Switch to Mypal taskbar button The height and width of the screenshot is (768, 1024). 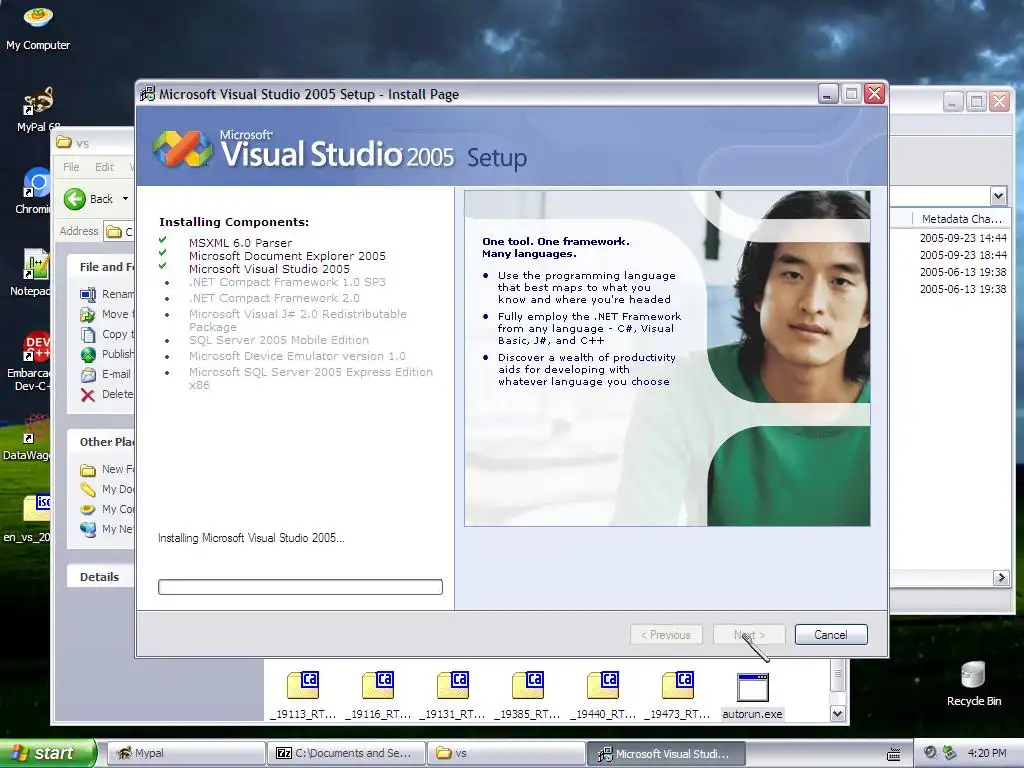(185, 753)
